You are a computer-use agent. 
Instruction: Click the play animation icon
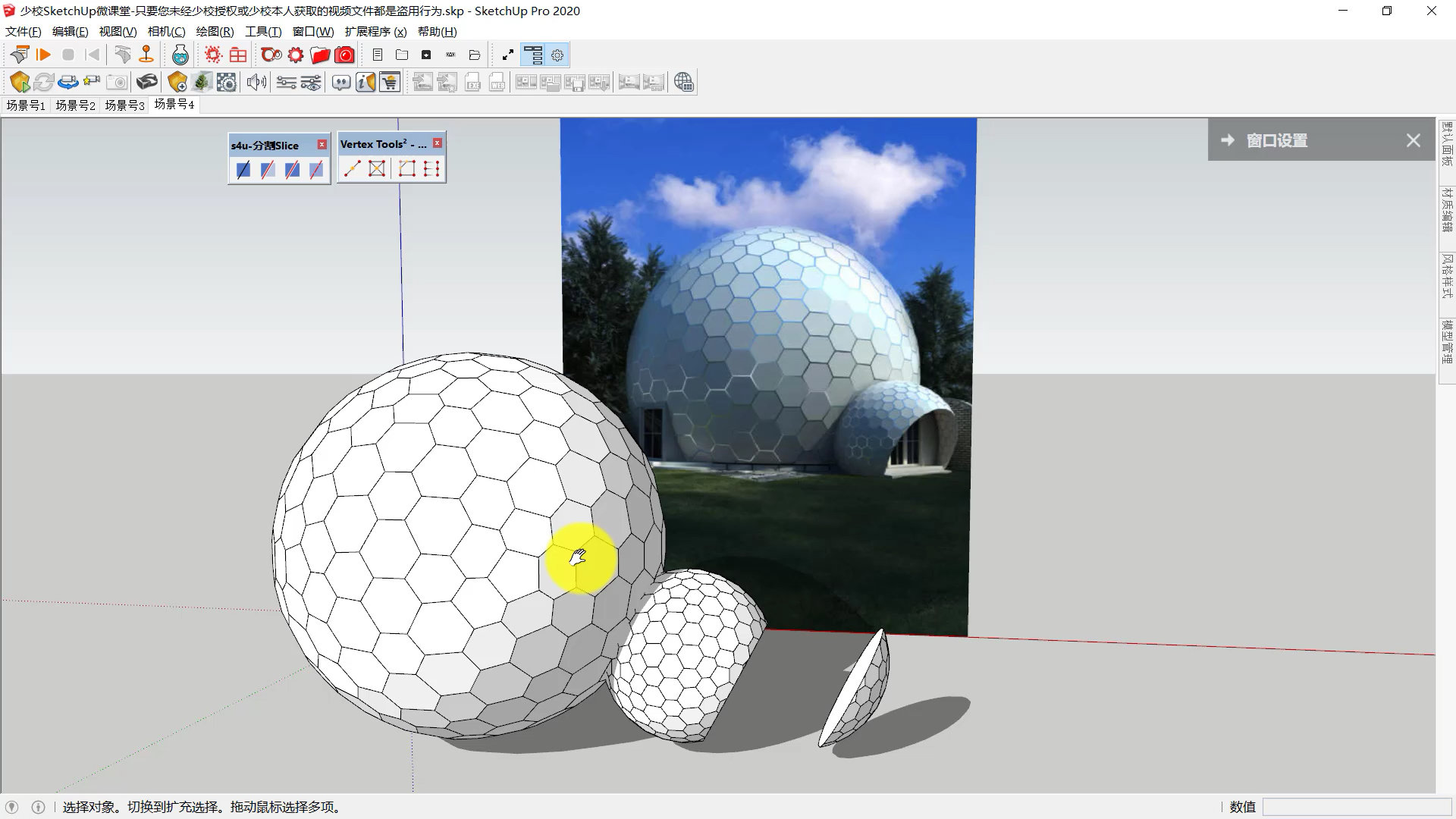[43, 55]
